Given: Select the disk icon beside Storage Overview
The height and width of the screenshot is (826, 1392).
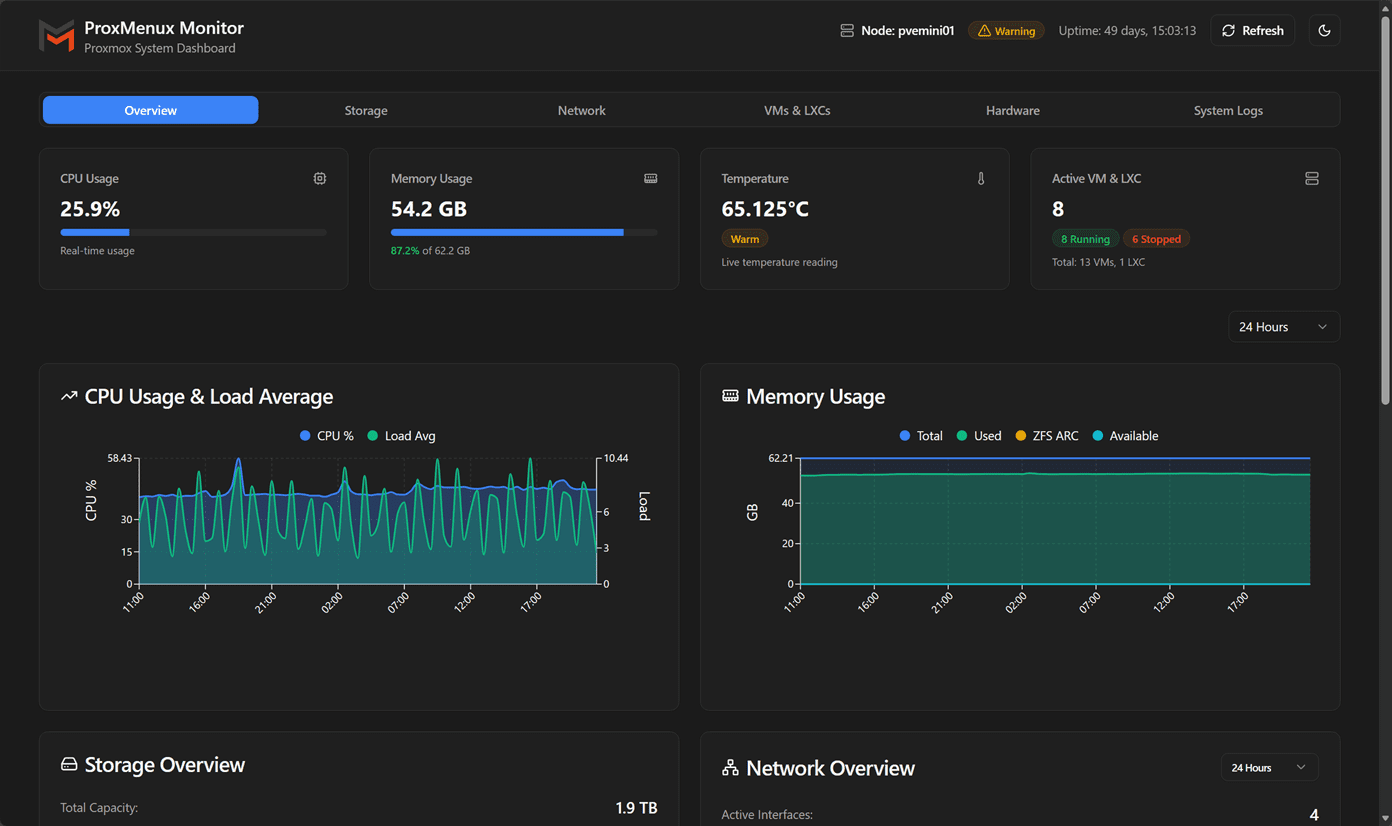Looking at the screenshot, I should (x=68, y=764).
